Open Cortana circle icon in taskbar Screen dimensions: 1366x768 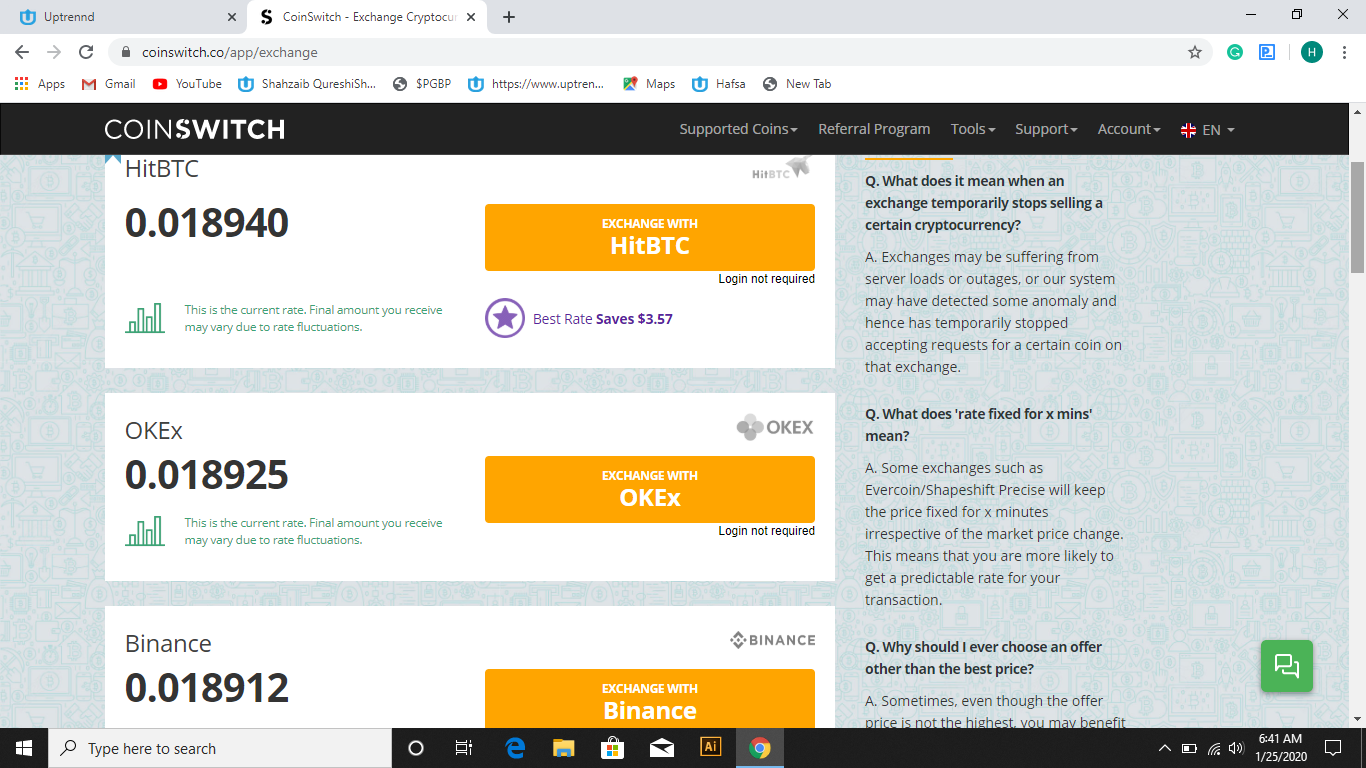(x=416, y=748)
